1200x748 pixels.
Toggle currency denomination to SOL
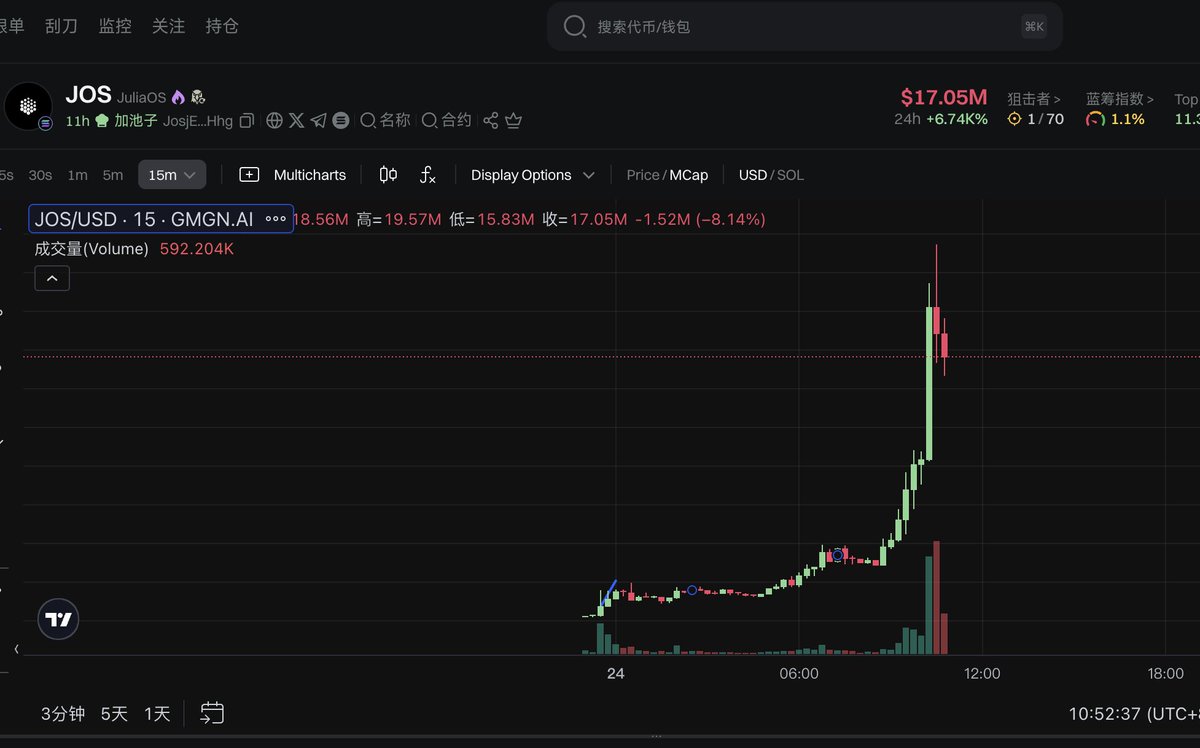click(790, 175)
